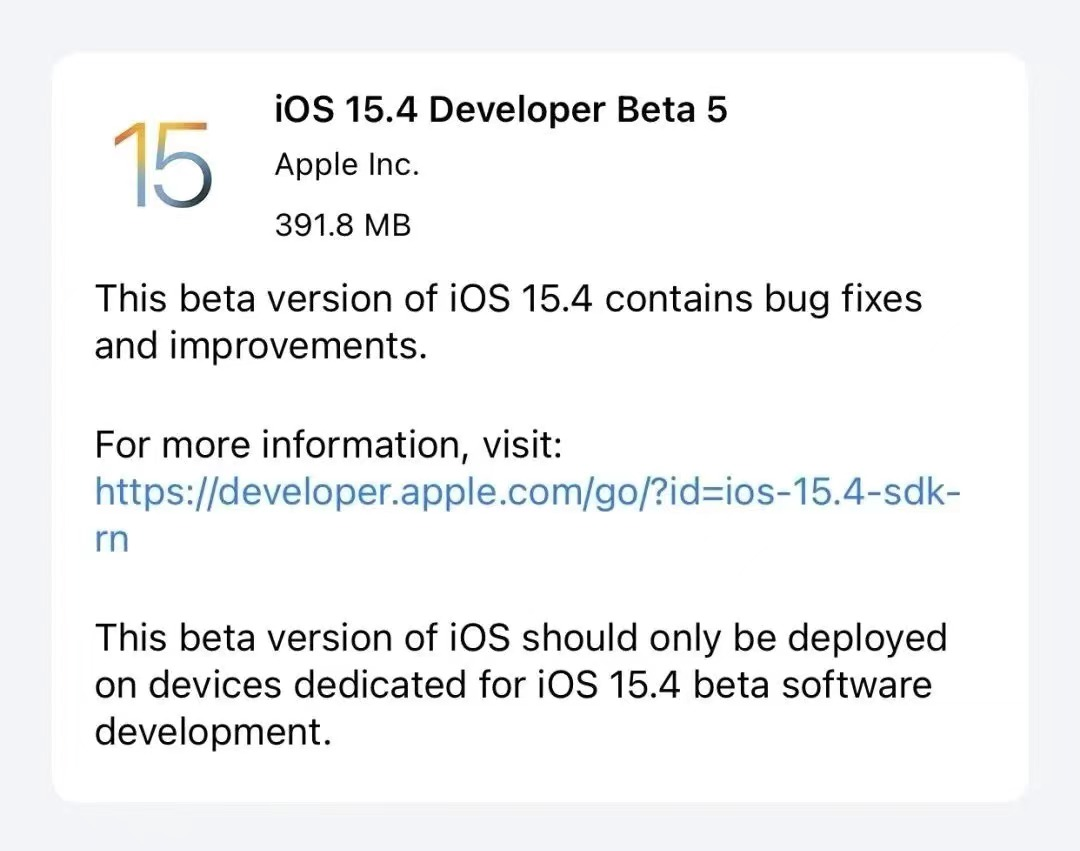Select the bug fixes description paragraph
The height and width of the screenshot is (851, 1080).
point(509,320)
